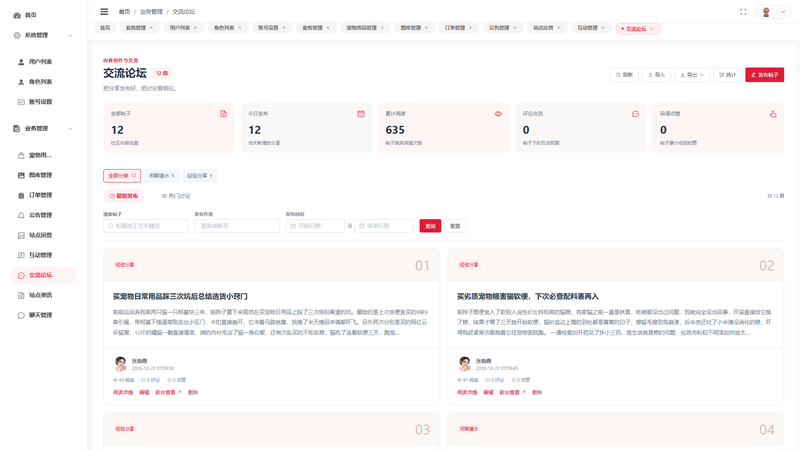Switch to the 系统管理 page tab

(136, 28)
